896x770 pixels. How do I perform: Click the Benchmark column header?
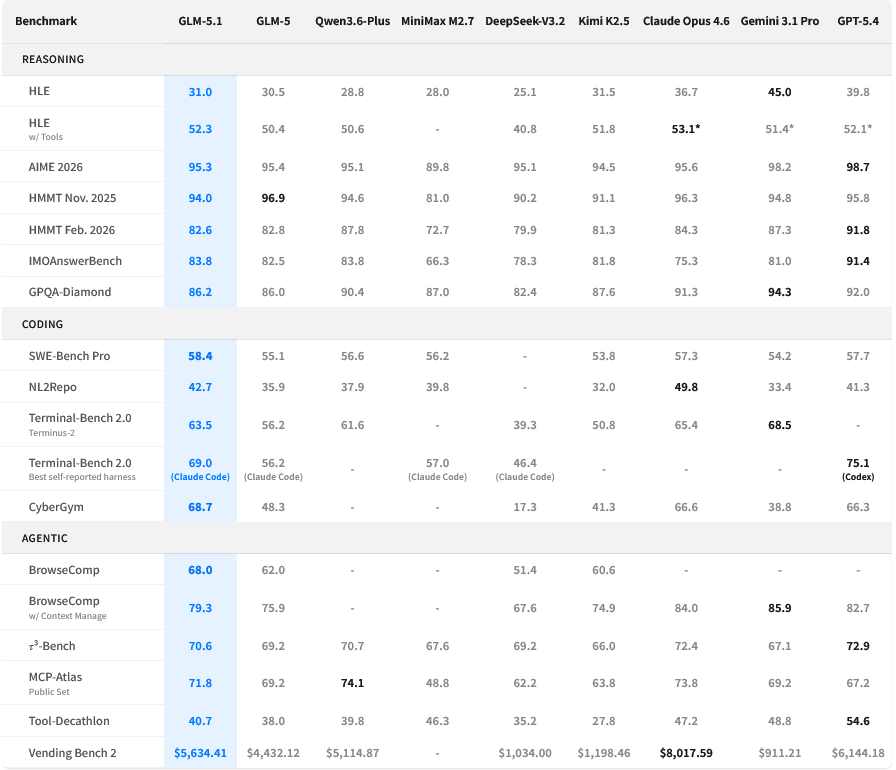(x=46, y=21)
